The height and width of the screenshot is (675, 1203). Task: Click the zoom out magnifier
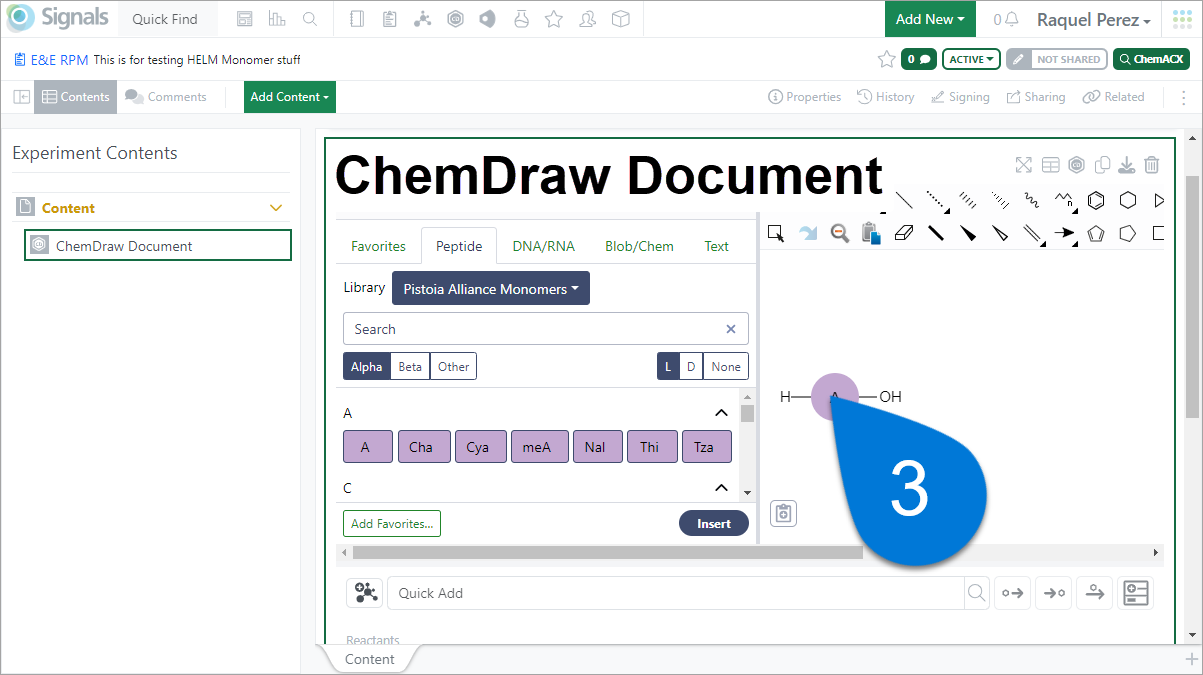(840, 233)
